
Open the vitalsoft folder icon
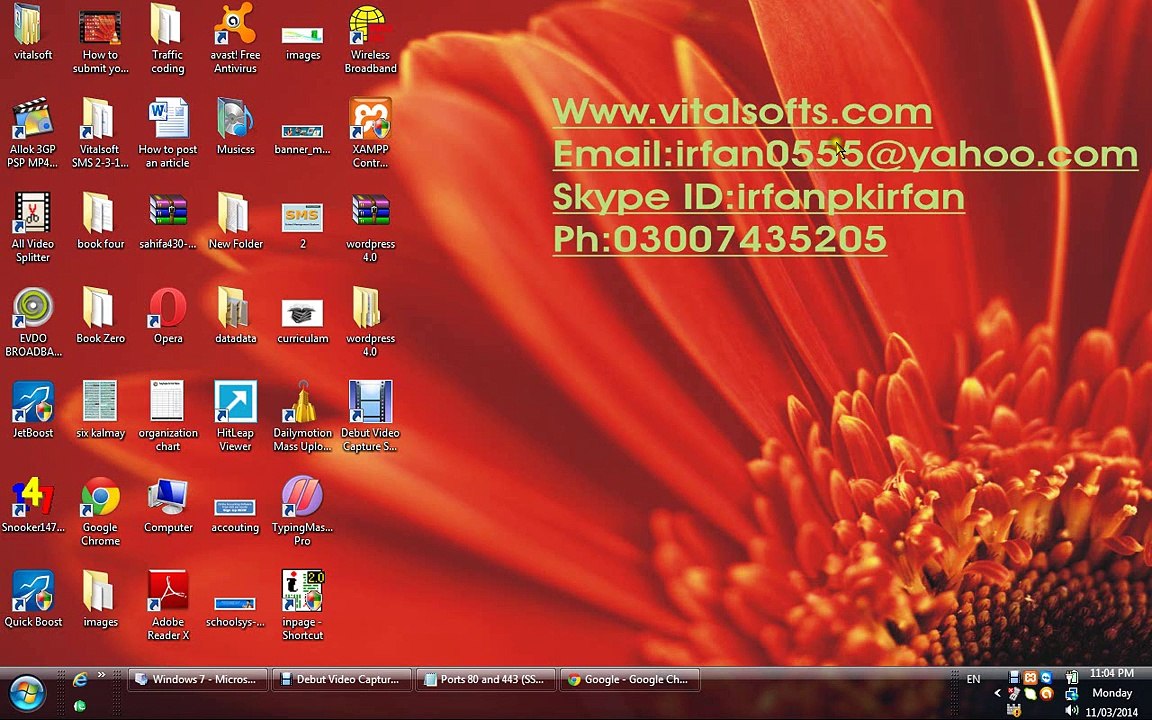(x=32, y=33)
